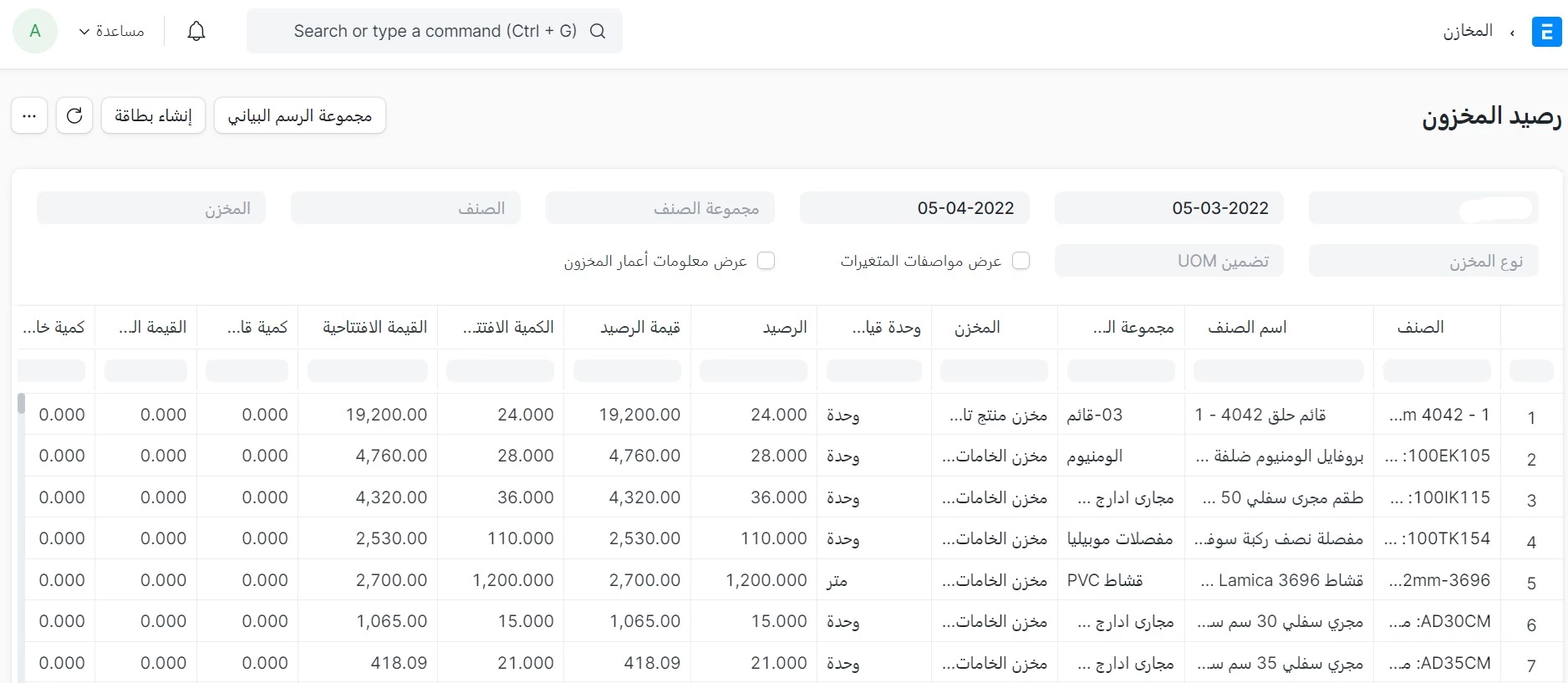The height and width of the screenshot is (683, 1568).
Task: Select cell قشاط PVC
Action: [1121, 580]
